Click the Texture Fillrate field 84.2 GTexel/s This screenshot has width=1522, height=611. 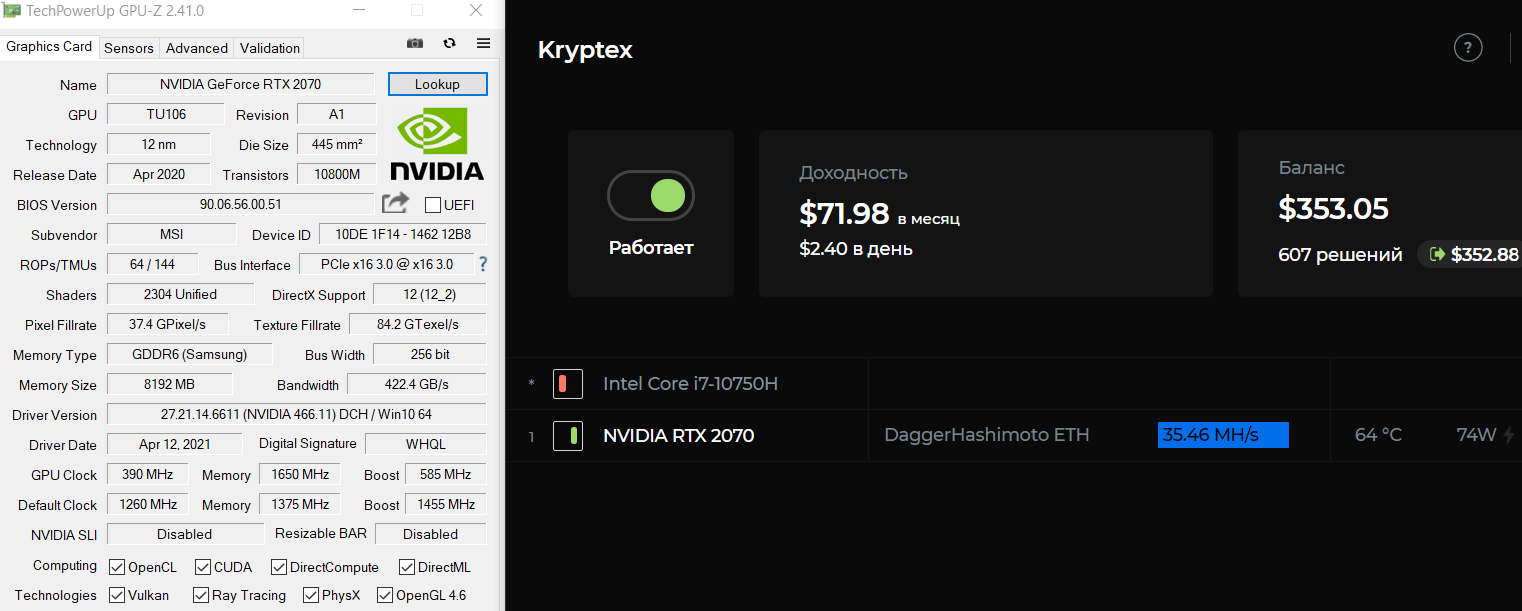tap(417, 324)
